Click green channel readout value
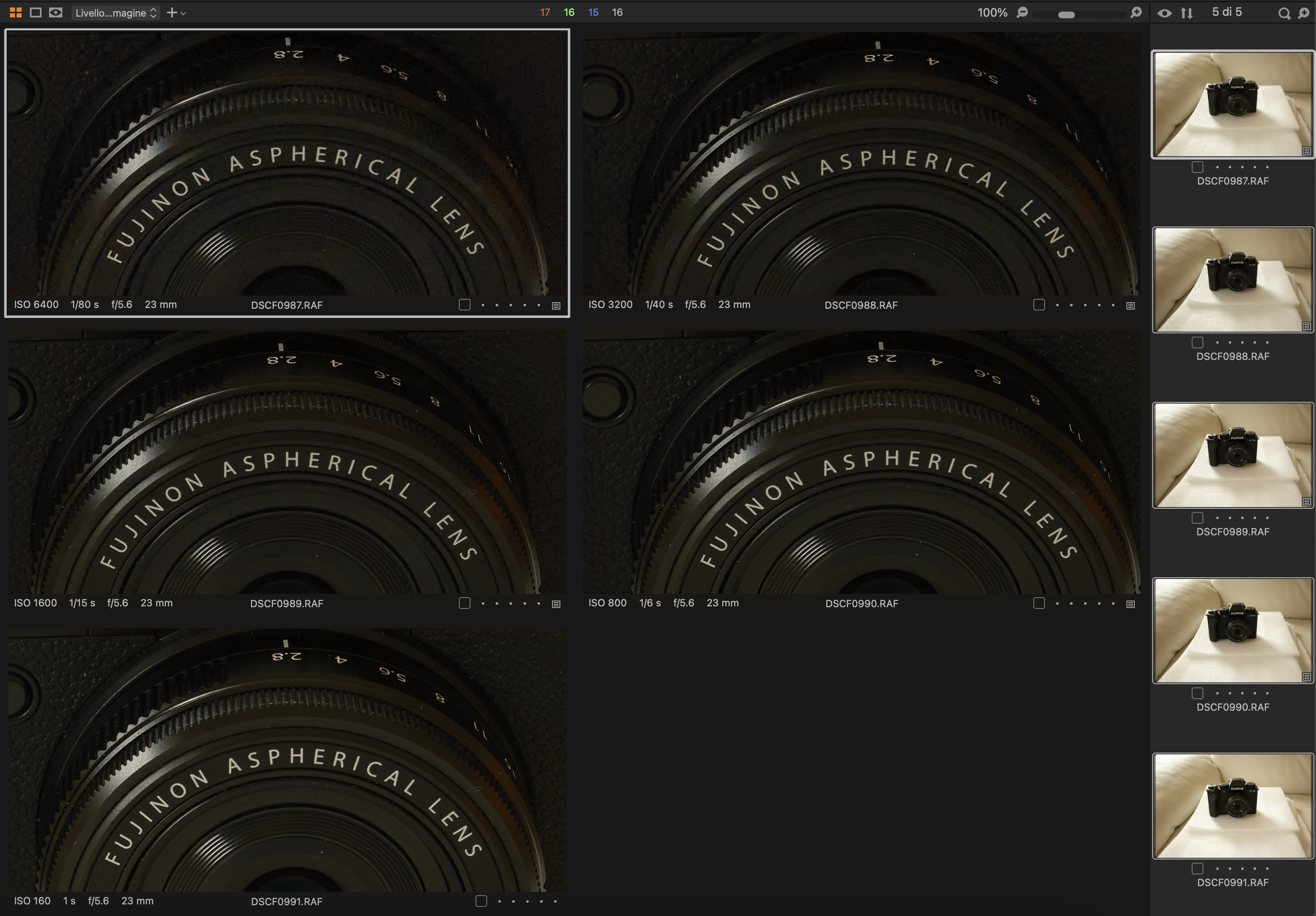The image size is (1316, 916). (x=569, y=12)
